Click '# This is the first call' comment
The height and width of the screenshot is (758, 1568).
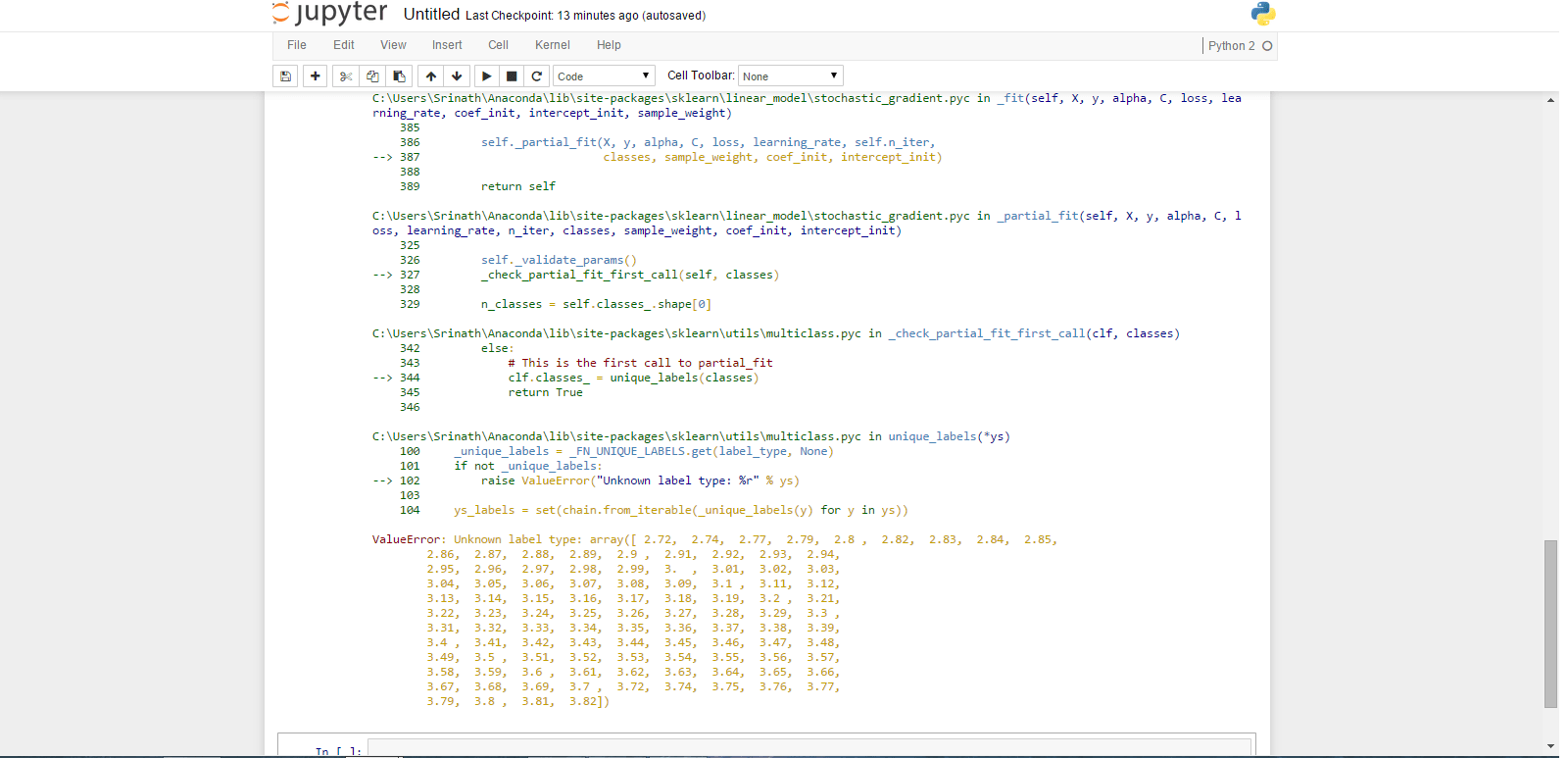(641, 363)
